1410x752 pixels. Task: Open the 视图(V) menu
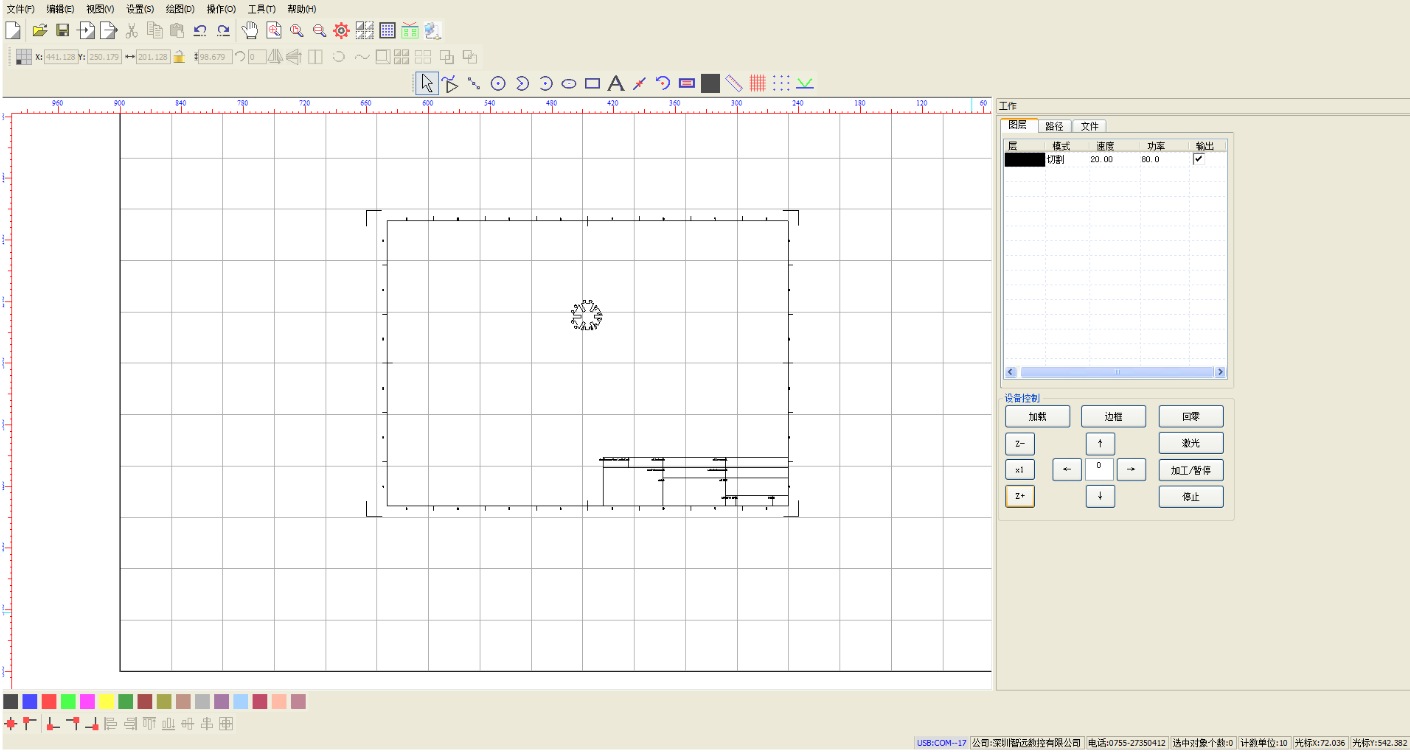coord(100,8)
